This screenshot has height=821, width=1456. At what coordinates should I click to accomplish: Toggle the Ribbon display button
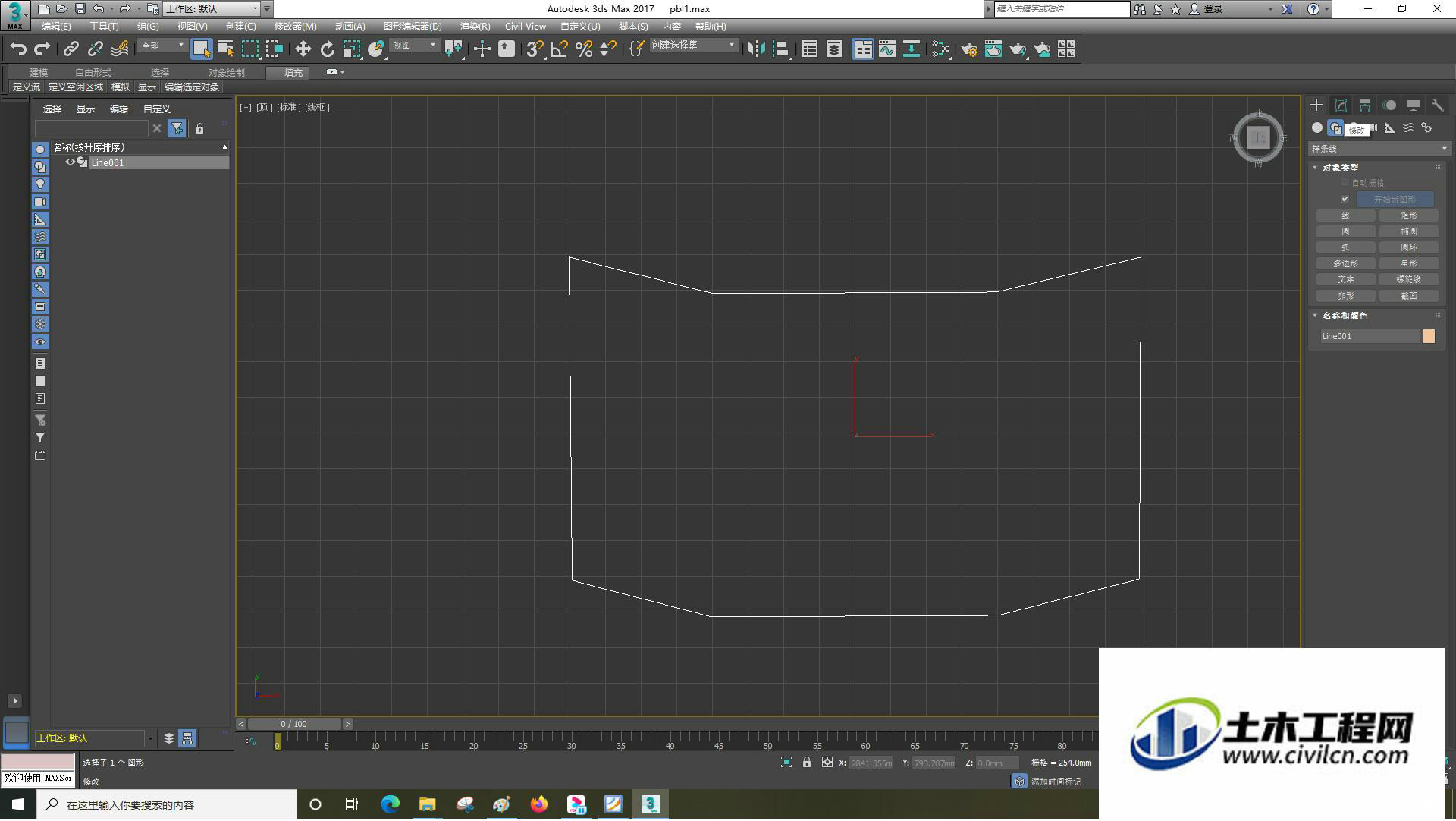(x=863, y=49)
